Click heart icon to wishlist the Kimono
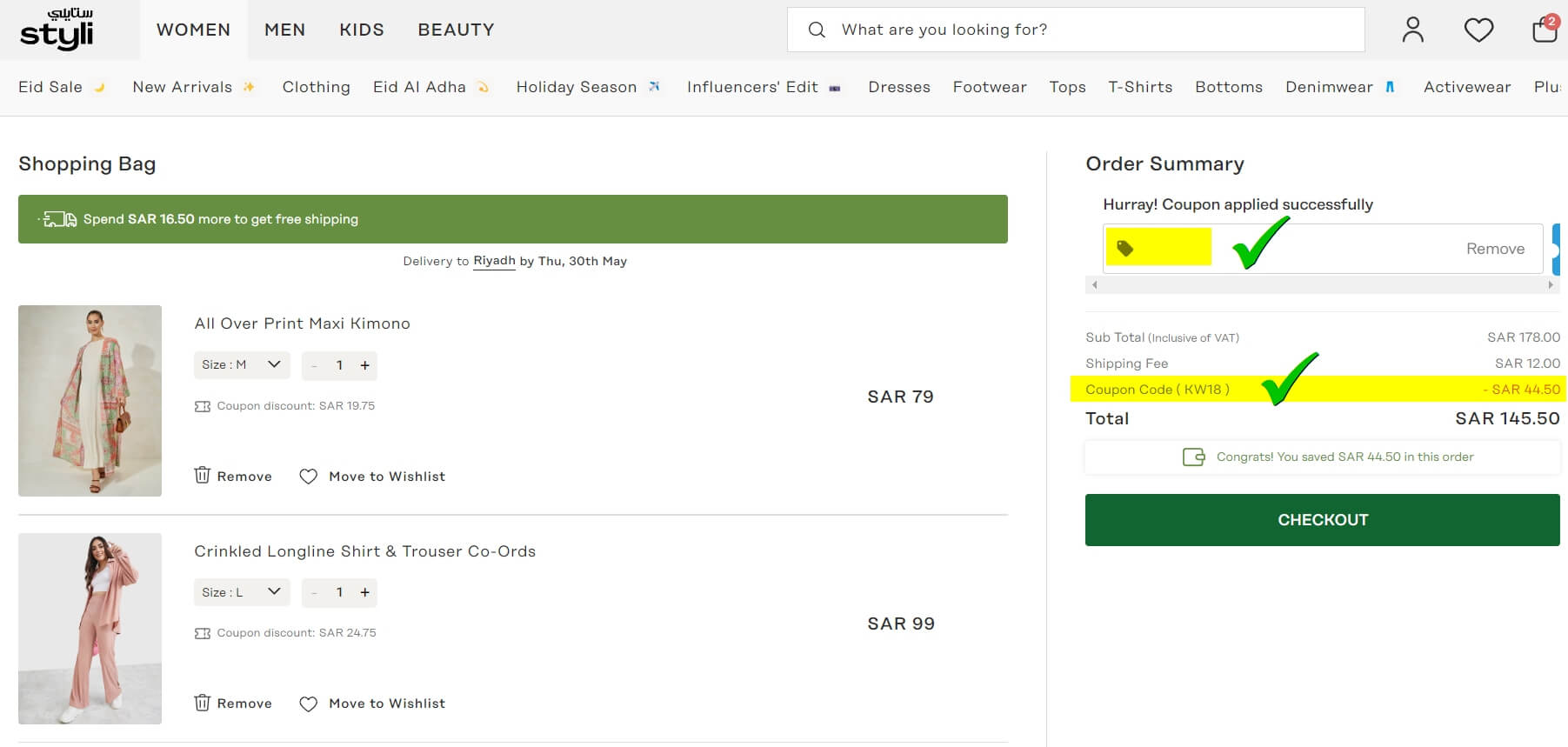This screenshot has height=747, width=1568. [308, 477]
